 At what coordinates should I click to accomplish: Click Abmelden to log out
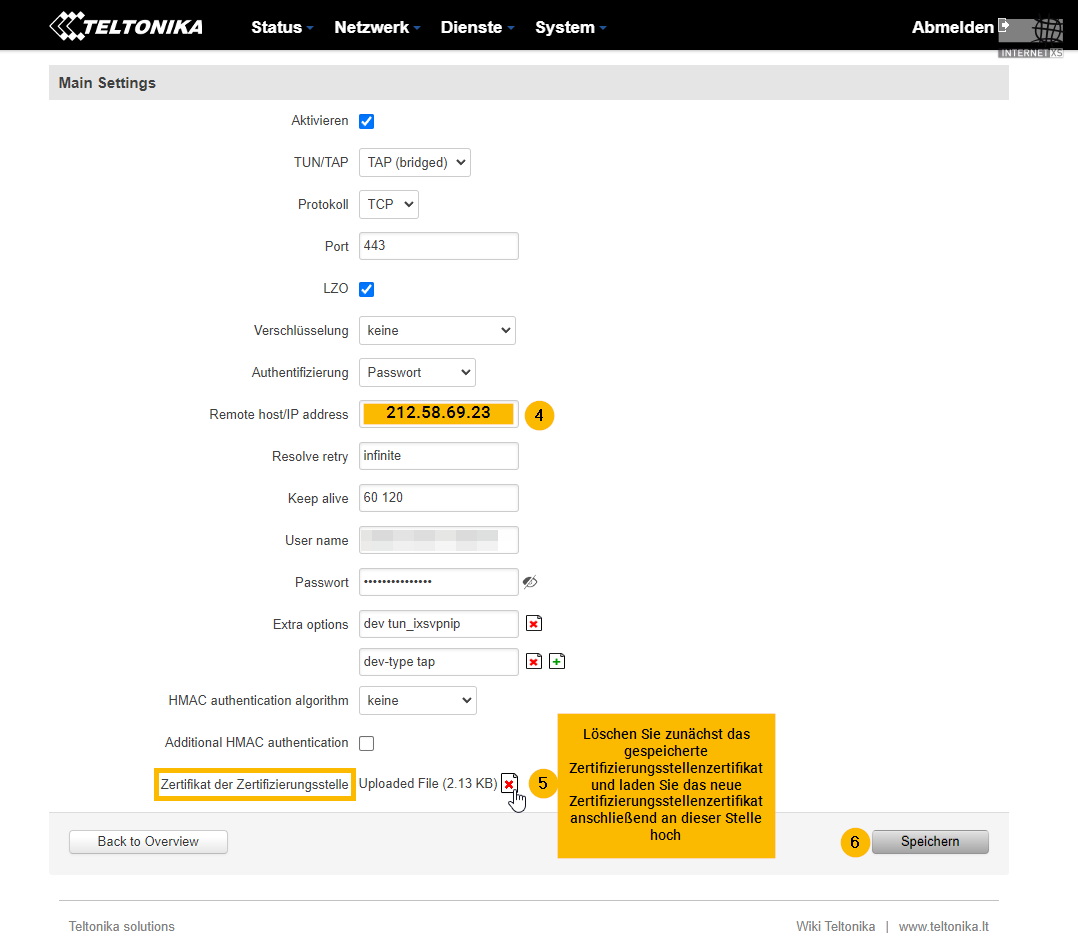point(952,27)
